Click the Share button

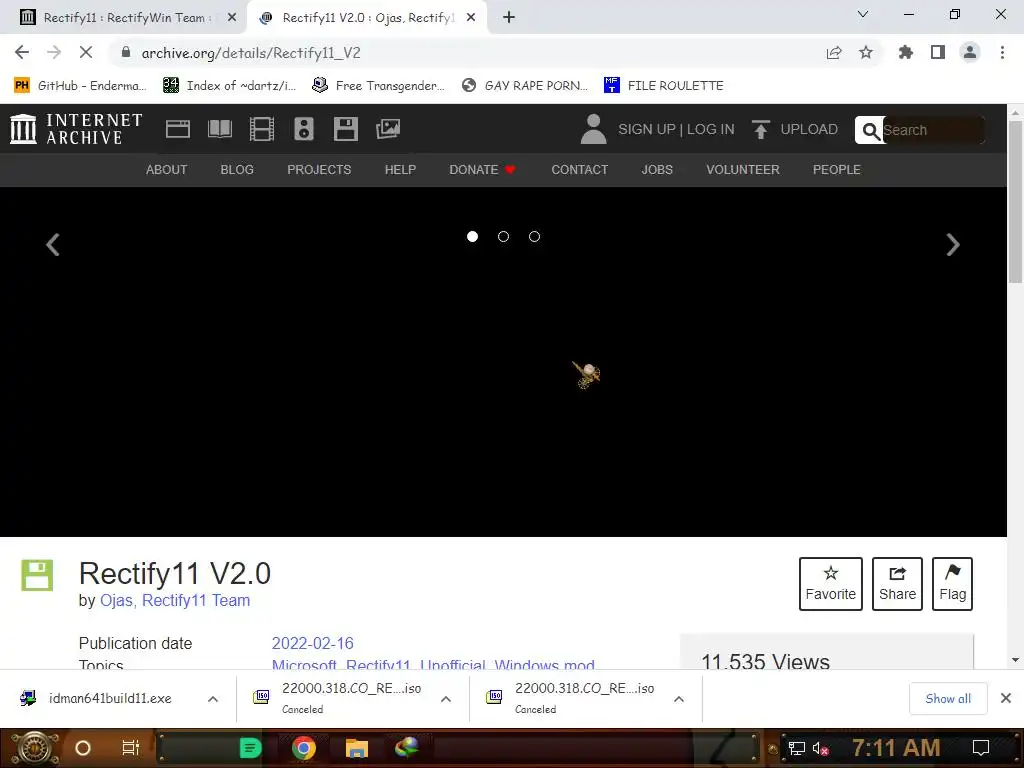897,584
